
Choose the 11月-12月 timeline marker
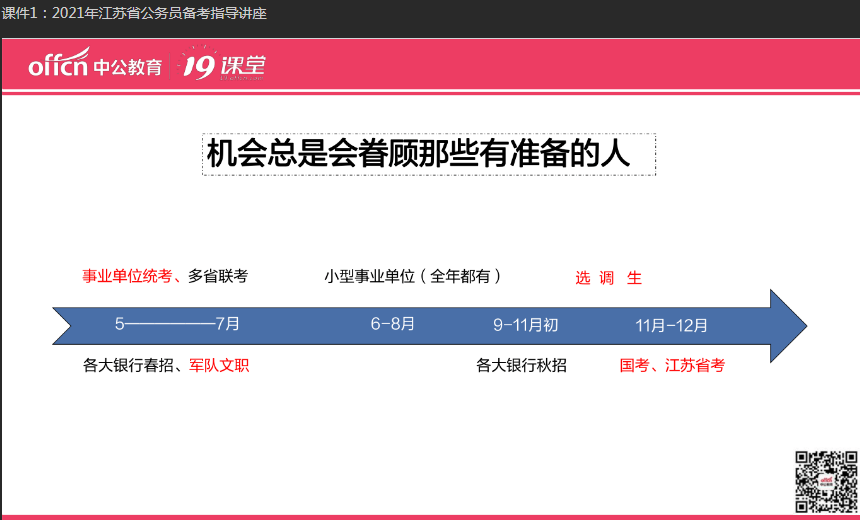[671, 325]
